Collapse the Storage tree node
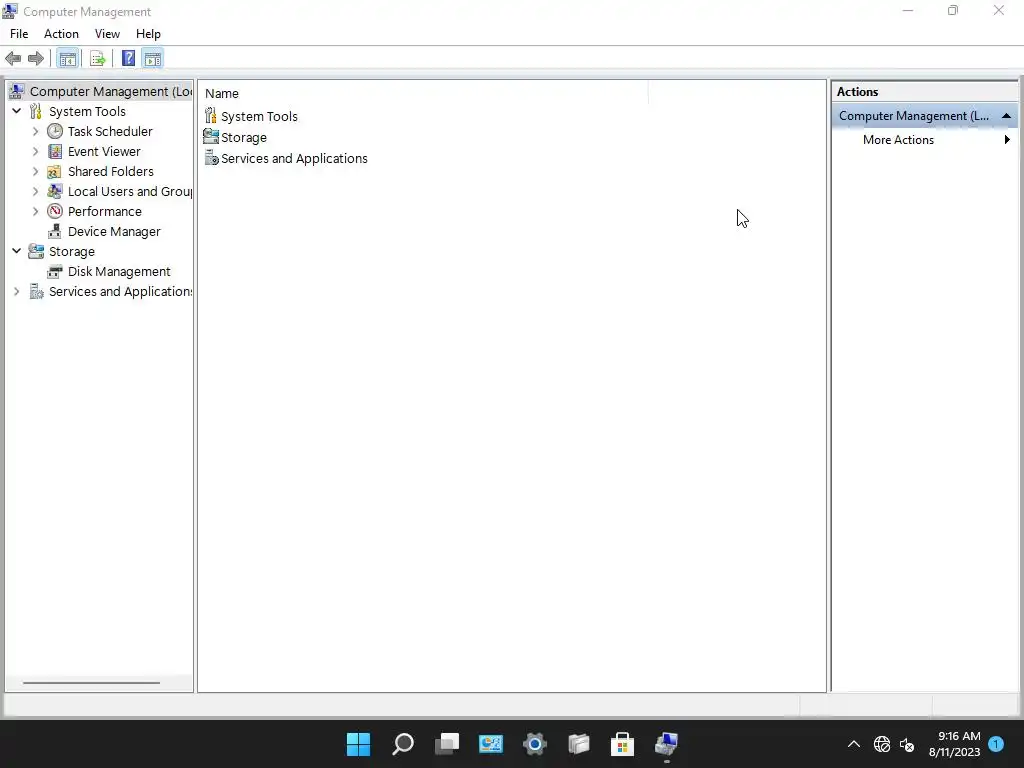Viewport: 1024px width, 768px height. pyautogui.click(x=17, y=251)
